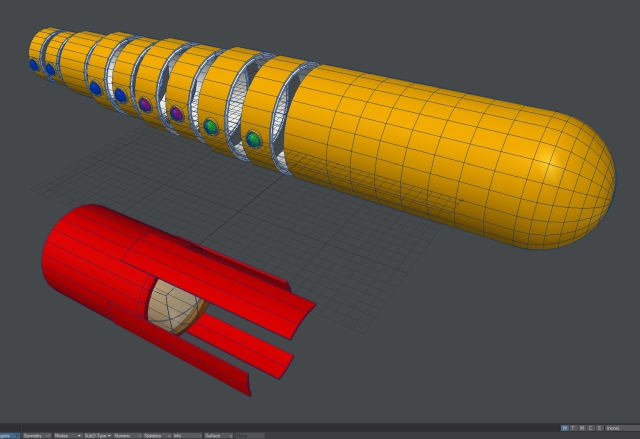640x439 pixels.
Task: Open the Statistics panel
Action: [154, 435]
